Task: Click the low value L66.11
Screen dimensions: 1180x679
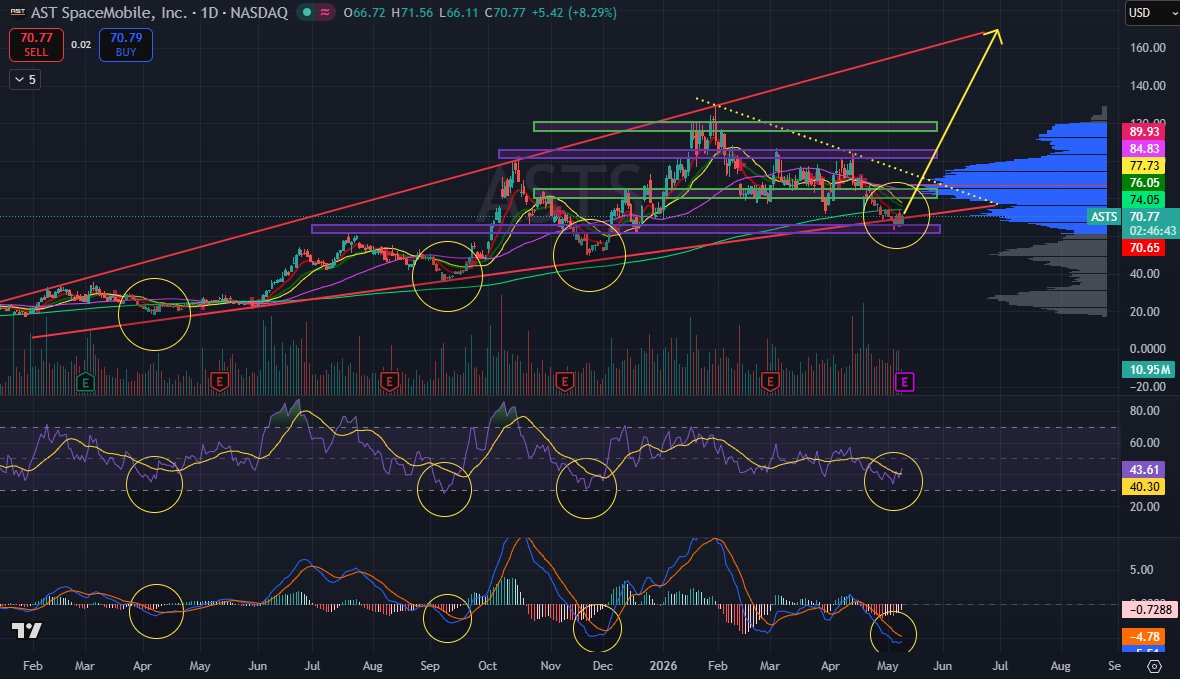Action: coord(458,13)
